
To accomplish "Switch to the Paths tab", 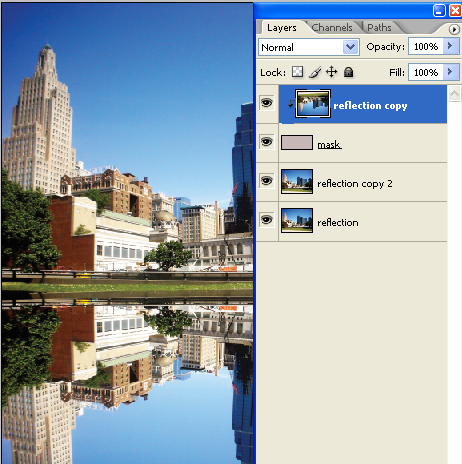I will coord(379,27).
